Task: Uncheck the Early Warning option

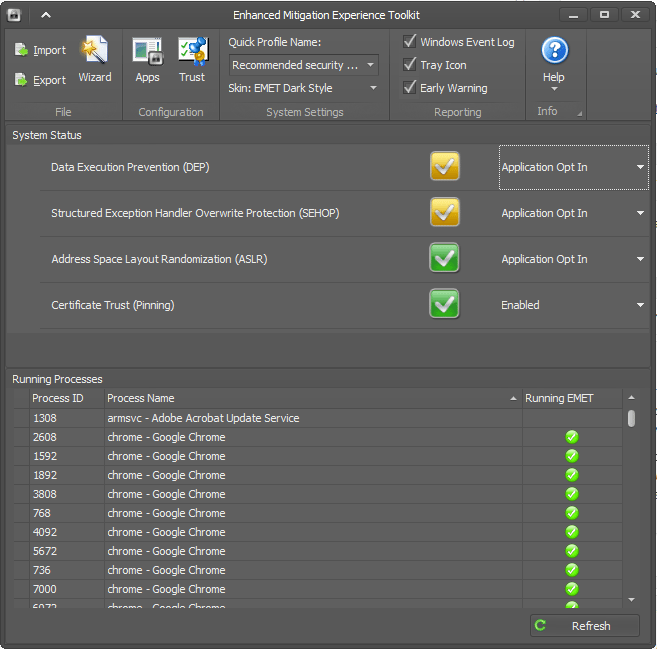Action: click(410, 88)
